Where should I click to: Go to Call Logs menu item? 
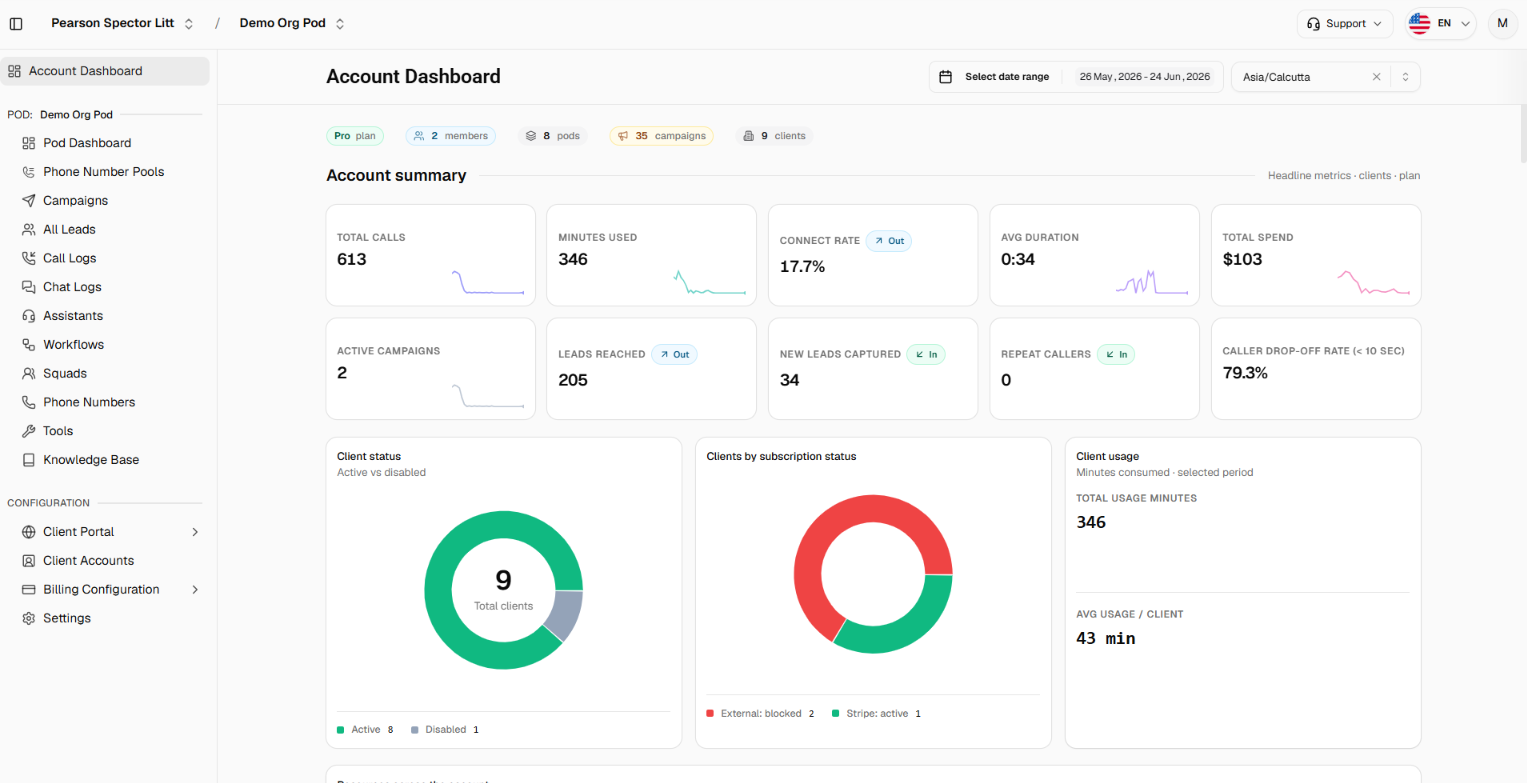(70, 258)
